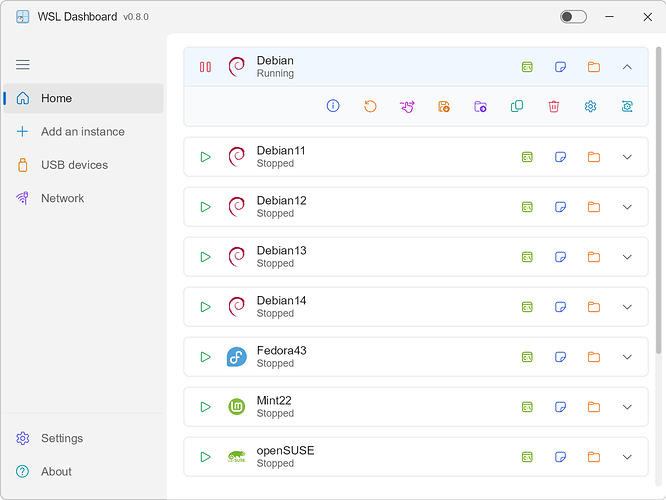
Task: Click the Mint22 logo
Action: point(237,407)
